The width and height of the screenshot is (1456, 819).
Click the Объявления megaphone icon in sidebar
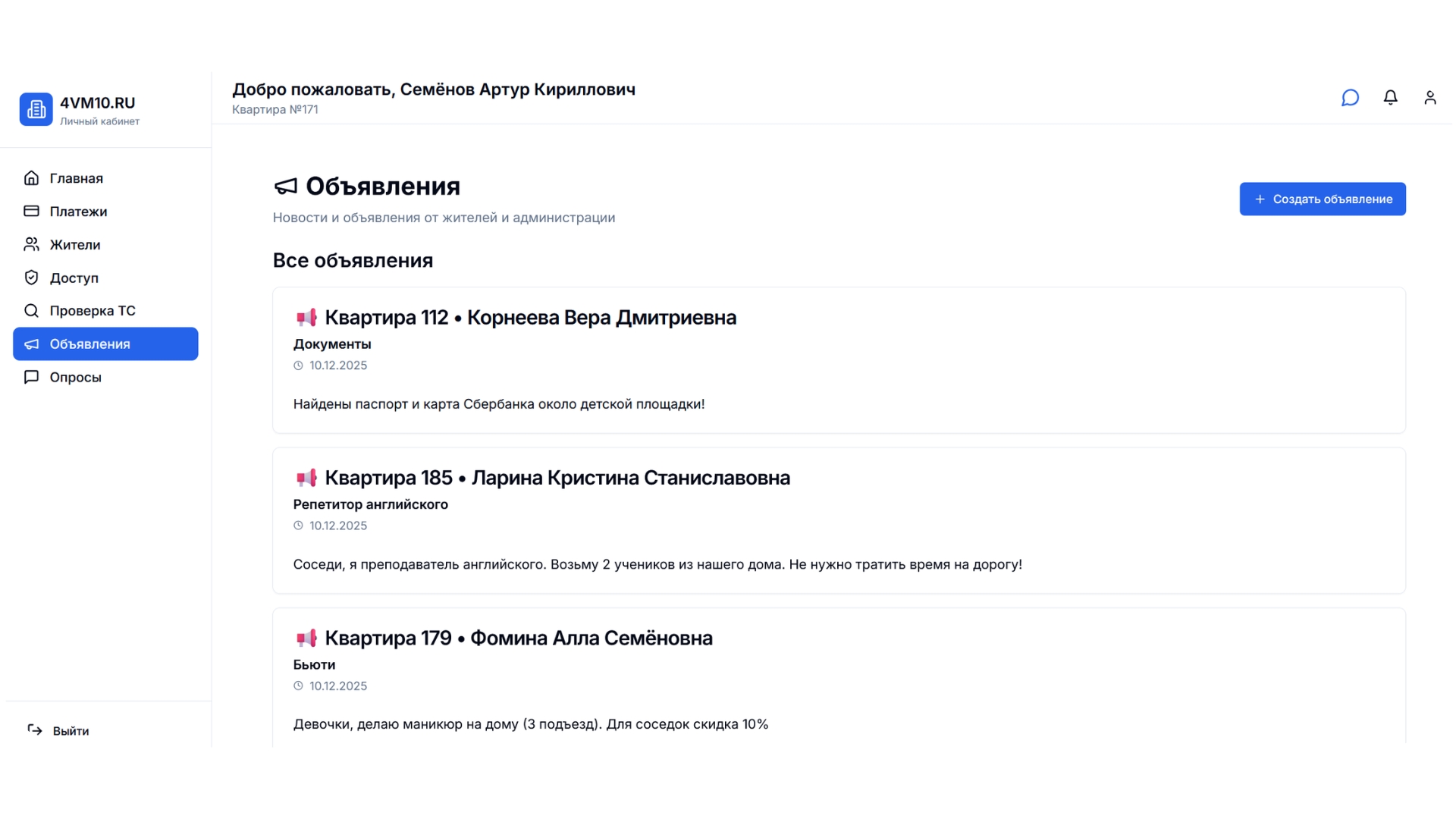(31, 344)
